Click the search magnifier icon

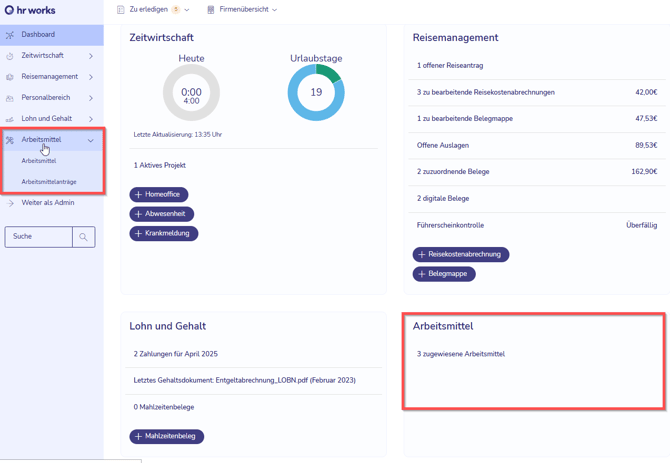[x=83, y=237]
